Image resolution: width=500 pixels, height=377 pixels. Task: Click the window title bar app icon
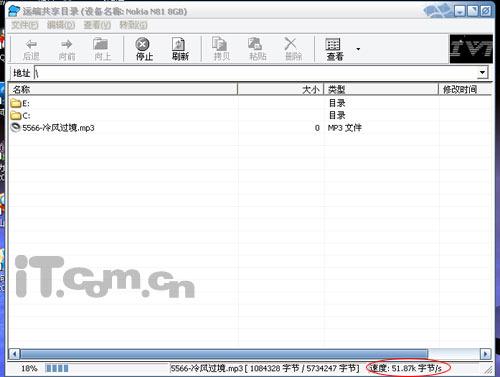(x=14, y=11)
